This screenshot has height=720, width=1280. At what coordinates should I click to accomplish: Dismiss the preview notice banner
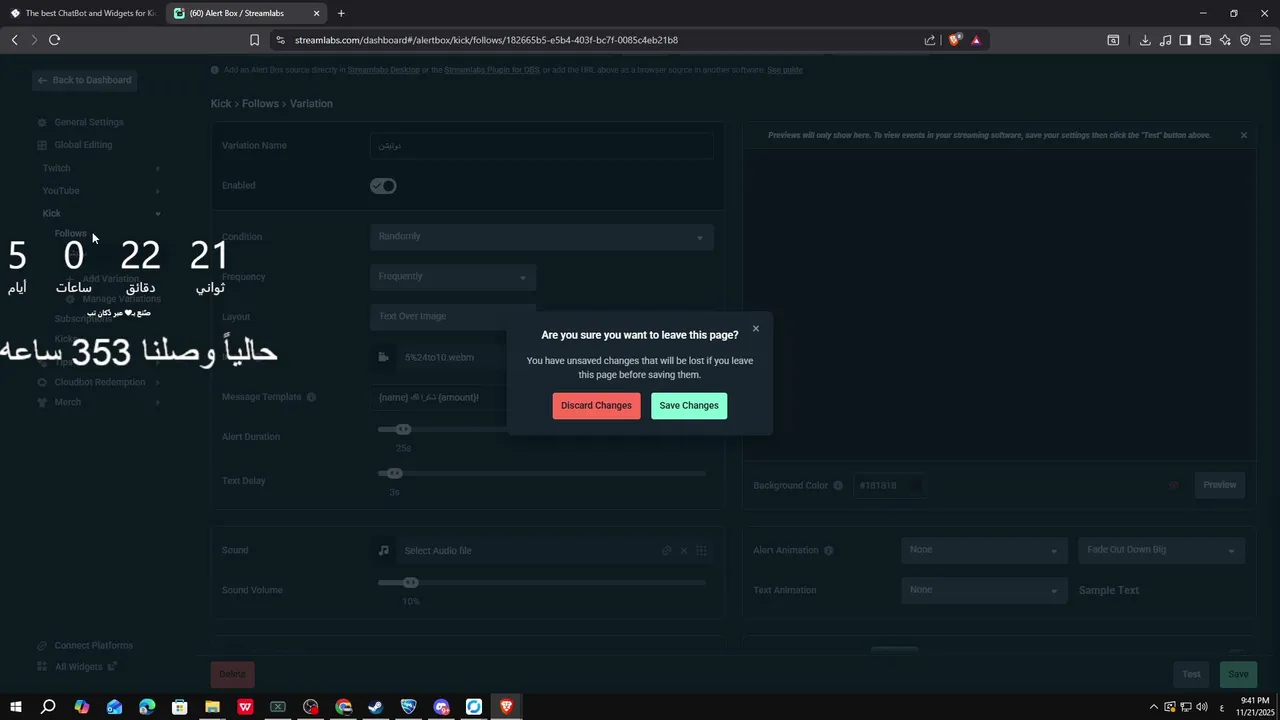click(x=1244, y=135)
